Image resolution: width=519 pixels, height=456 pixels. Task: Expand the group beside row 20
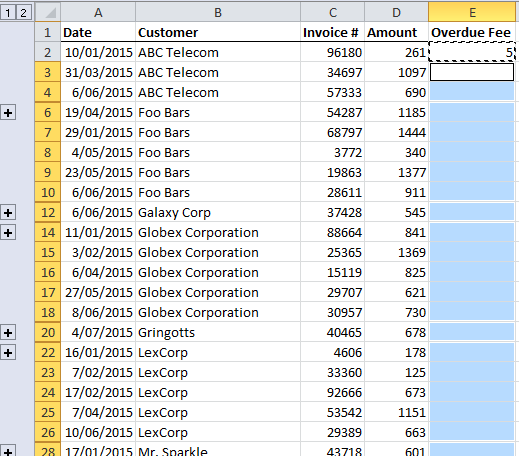pyautogui.click(x=8, y=333)
